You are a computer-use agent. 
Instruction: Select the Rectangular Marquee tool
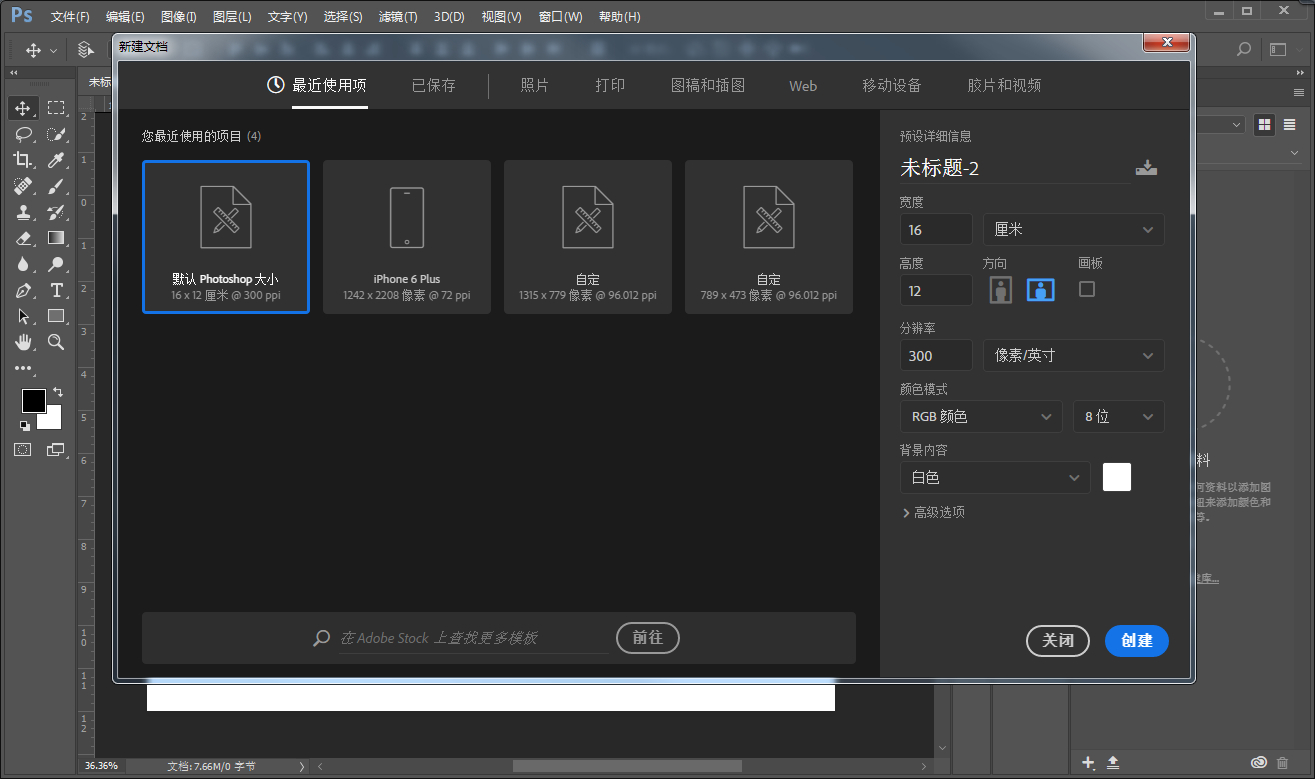pyautogui.click(x=56, y=108)
